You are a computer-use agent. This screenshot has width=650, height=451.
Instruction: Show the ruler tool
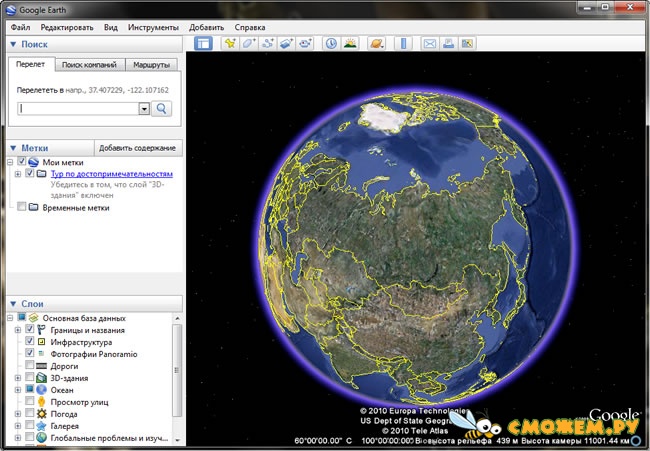403,43
